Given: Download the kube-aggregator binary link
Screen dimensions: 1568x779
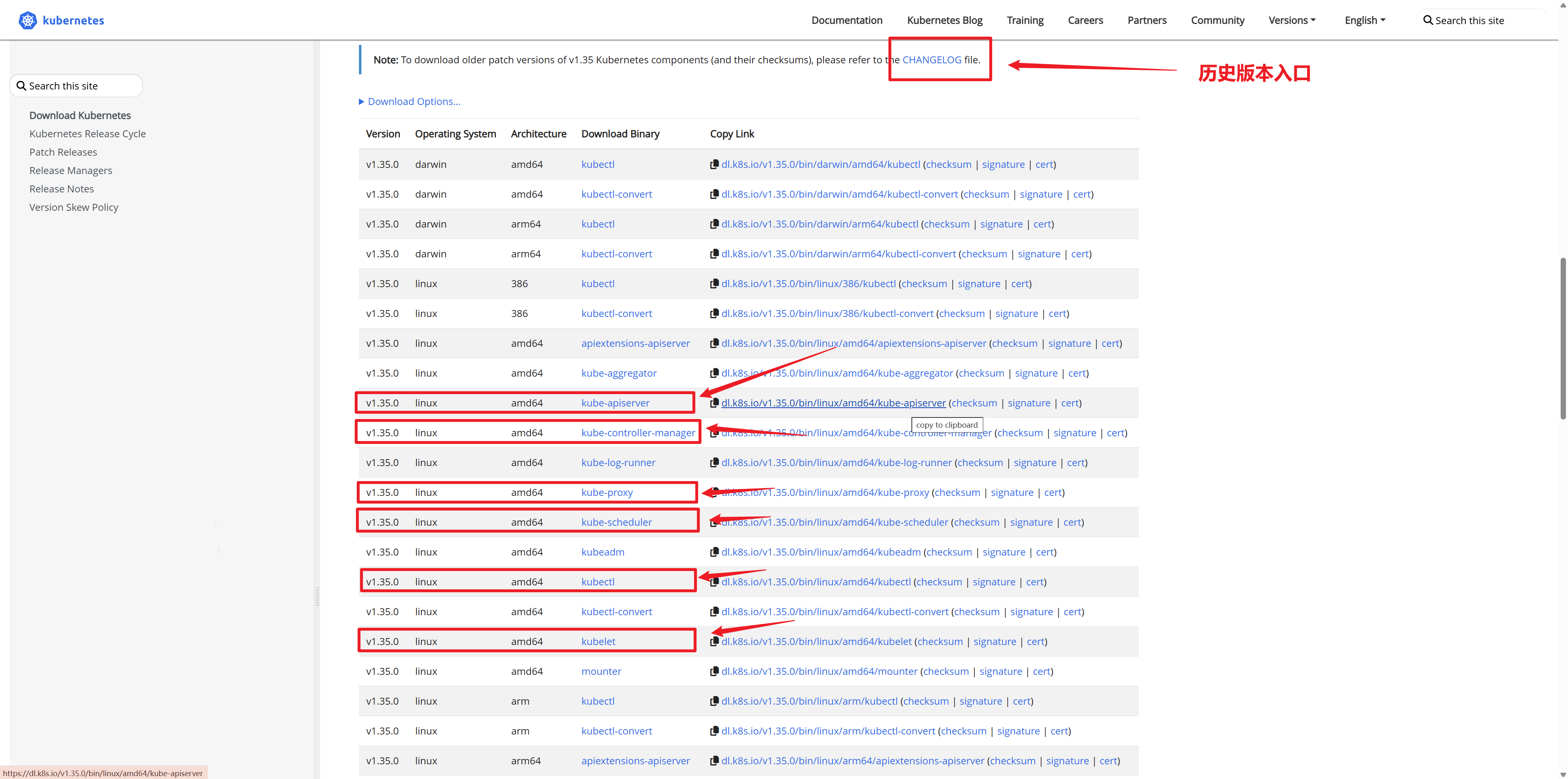Looking at the screenshot, I should click(x=619, y=373).
